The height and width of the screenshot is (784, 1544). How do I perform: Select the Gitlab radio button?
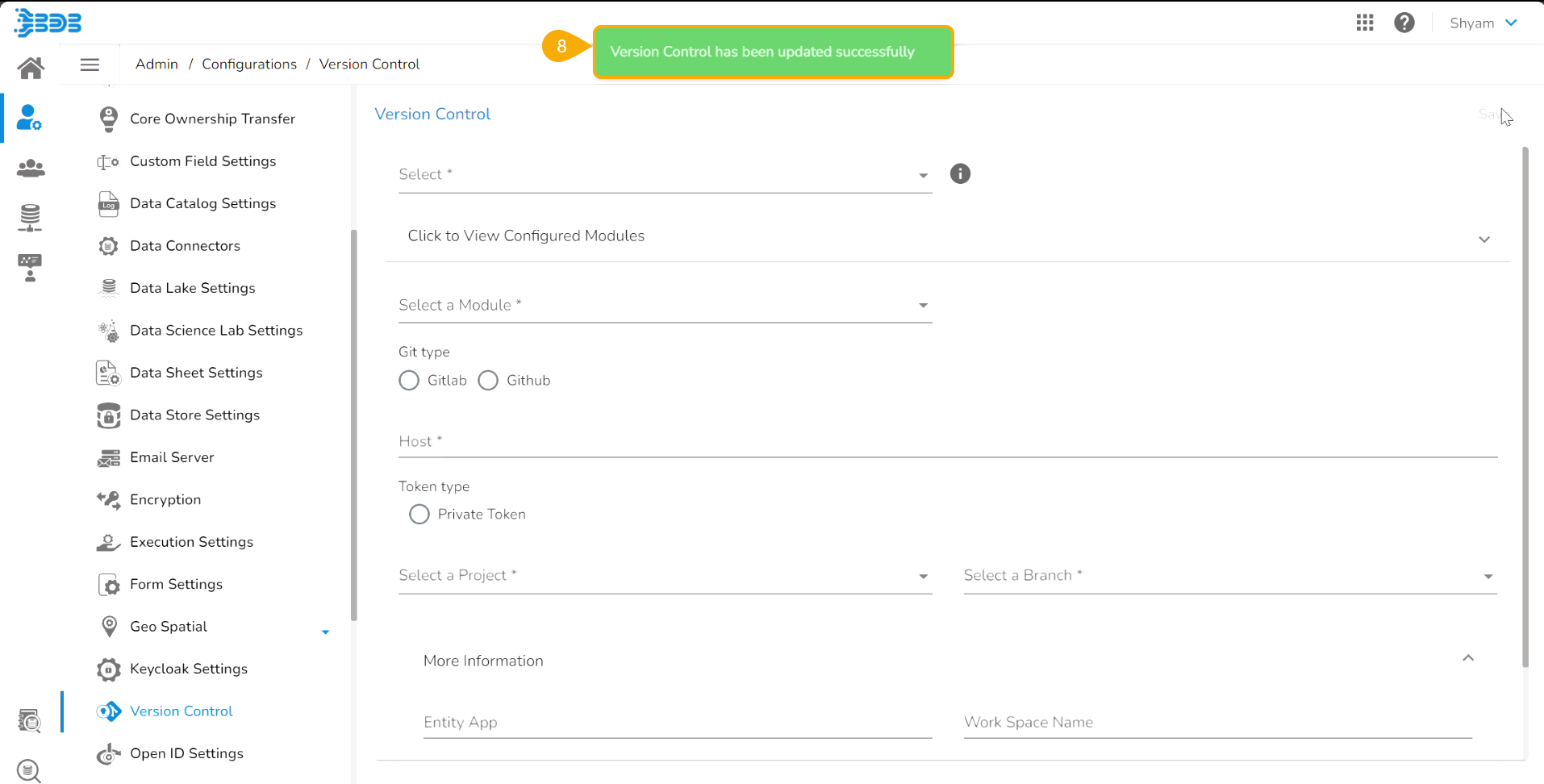point(409,381)
